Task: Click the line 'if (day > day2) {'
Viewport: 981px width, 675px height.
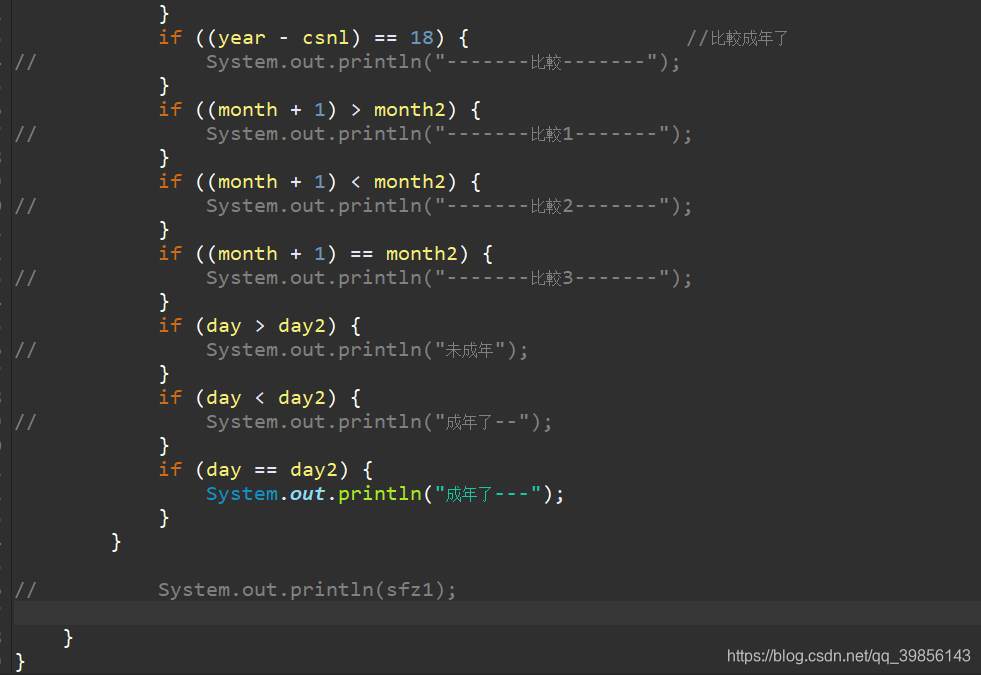Action: 259,326
